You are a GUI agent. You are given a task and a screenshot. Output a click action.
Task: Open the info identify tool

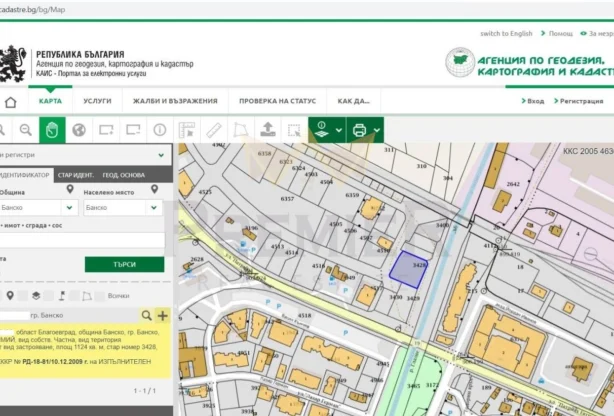click(159, 130)
